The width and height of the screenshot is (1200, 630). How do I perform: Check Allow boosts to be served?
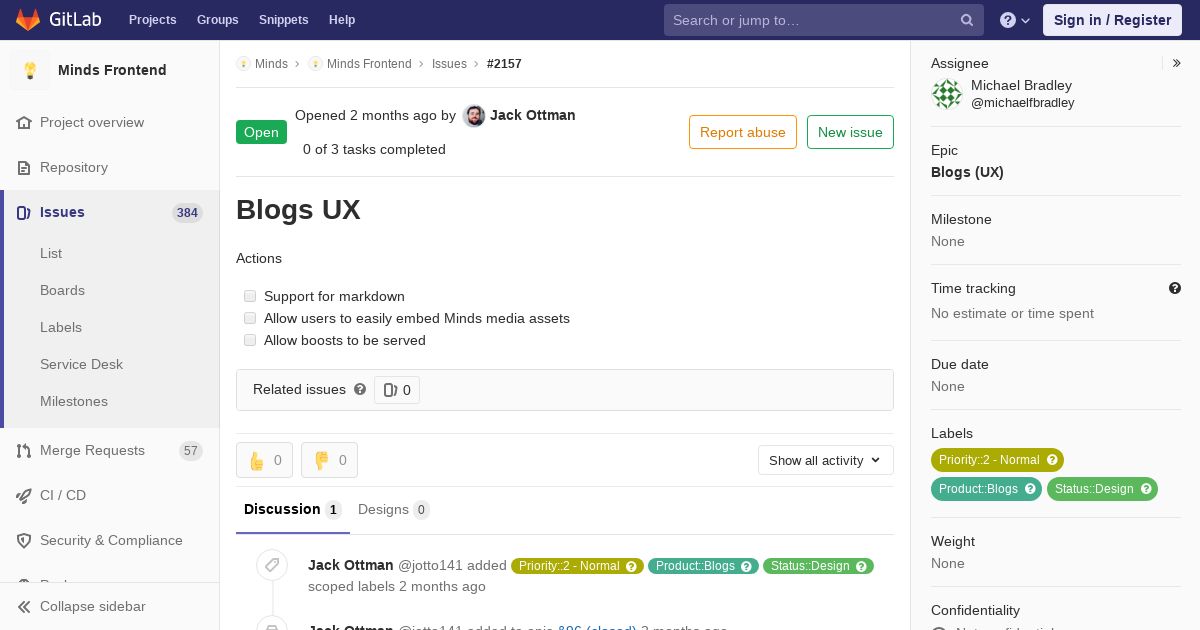coord(250,340)
